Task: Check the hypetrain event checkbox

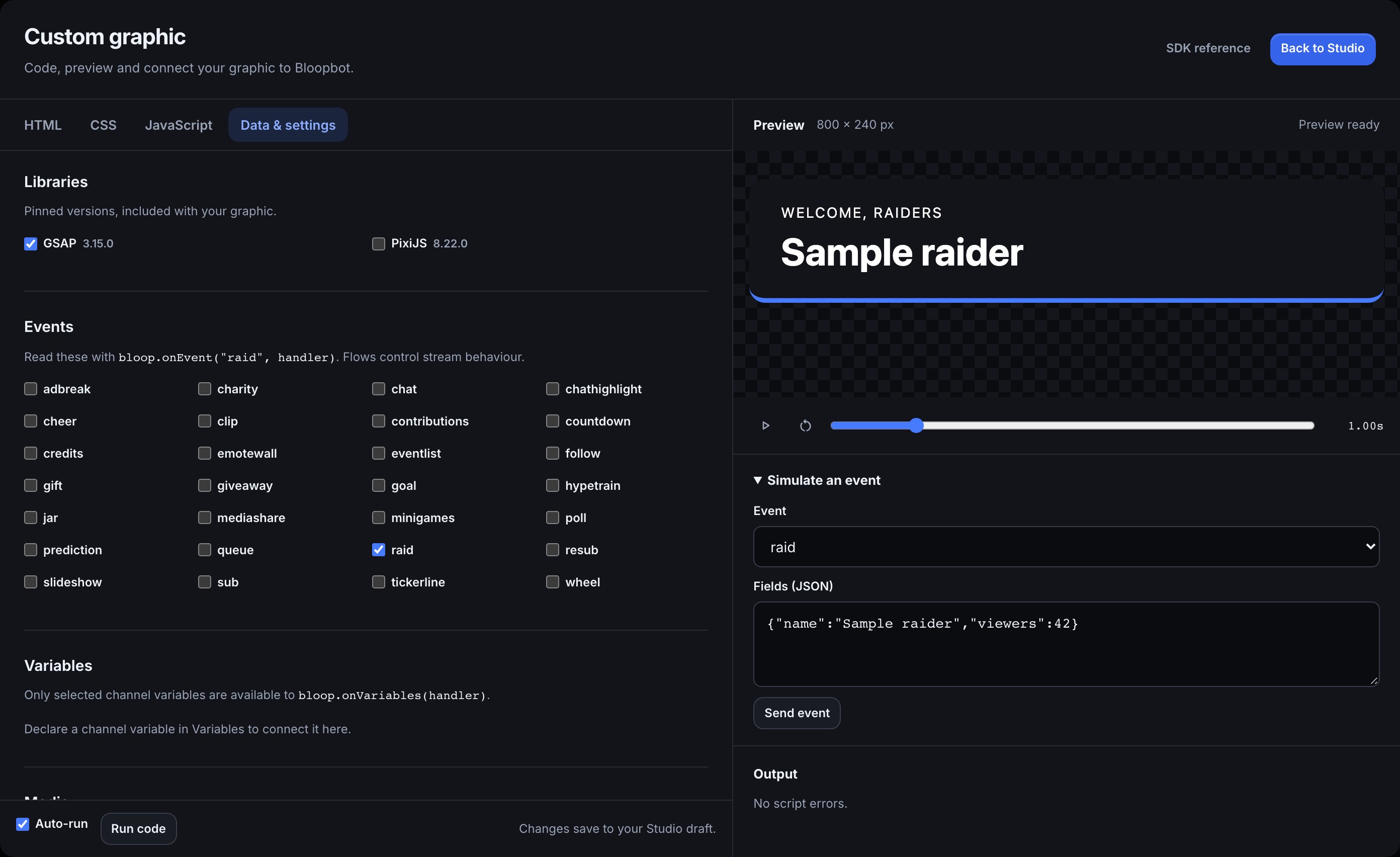Action: pyautogui.click(x=552, y=485)
